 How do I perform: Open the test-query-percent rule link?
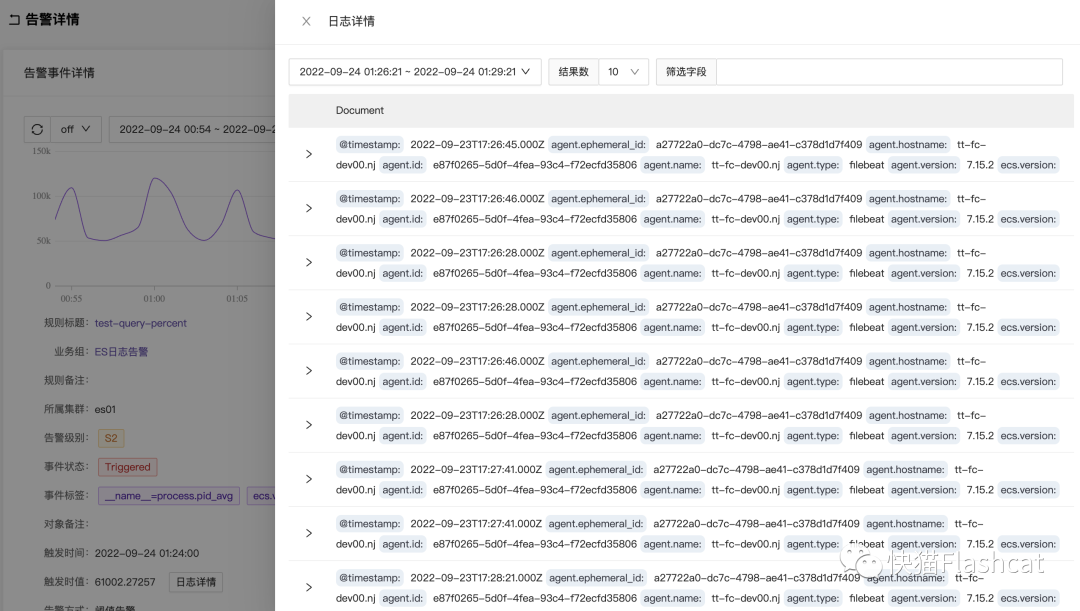click(x=141, y=323)
